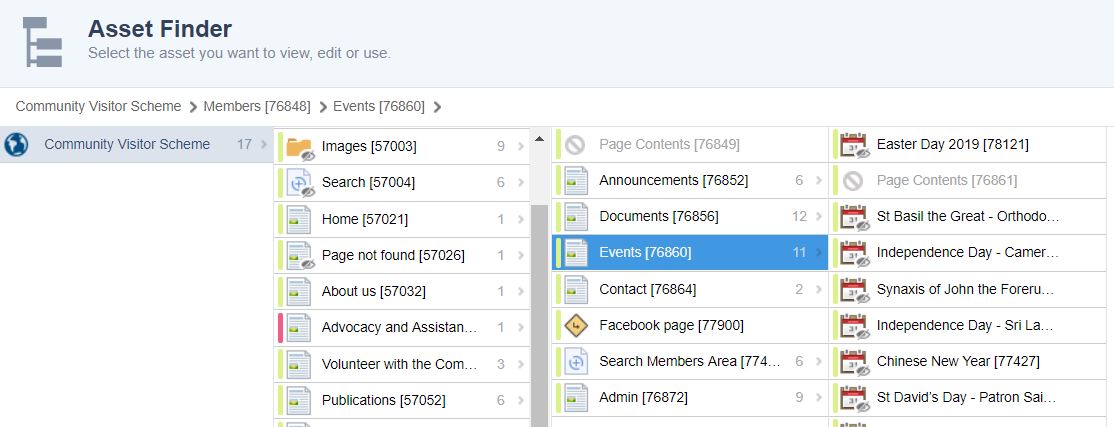Select St David's Day event
Screen dimensions: 1114x427
pyautogui.click(x=965, y=397)
